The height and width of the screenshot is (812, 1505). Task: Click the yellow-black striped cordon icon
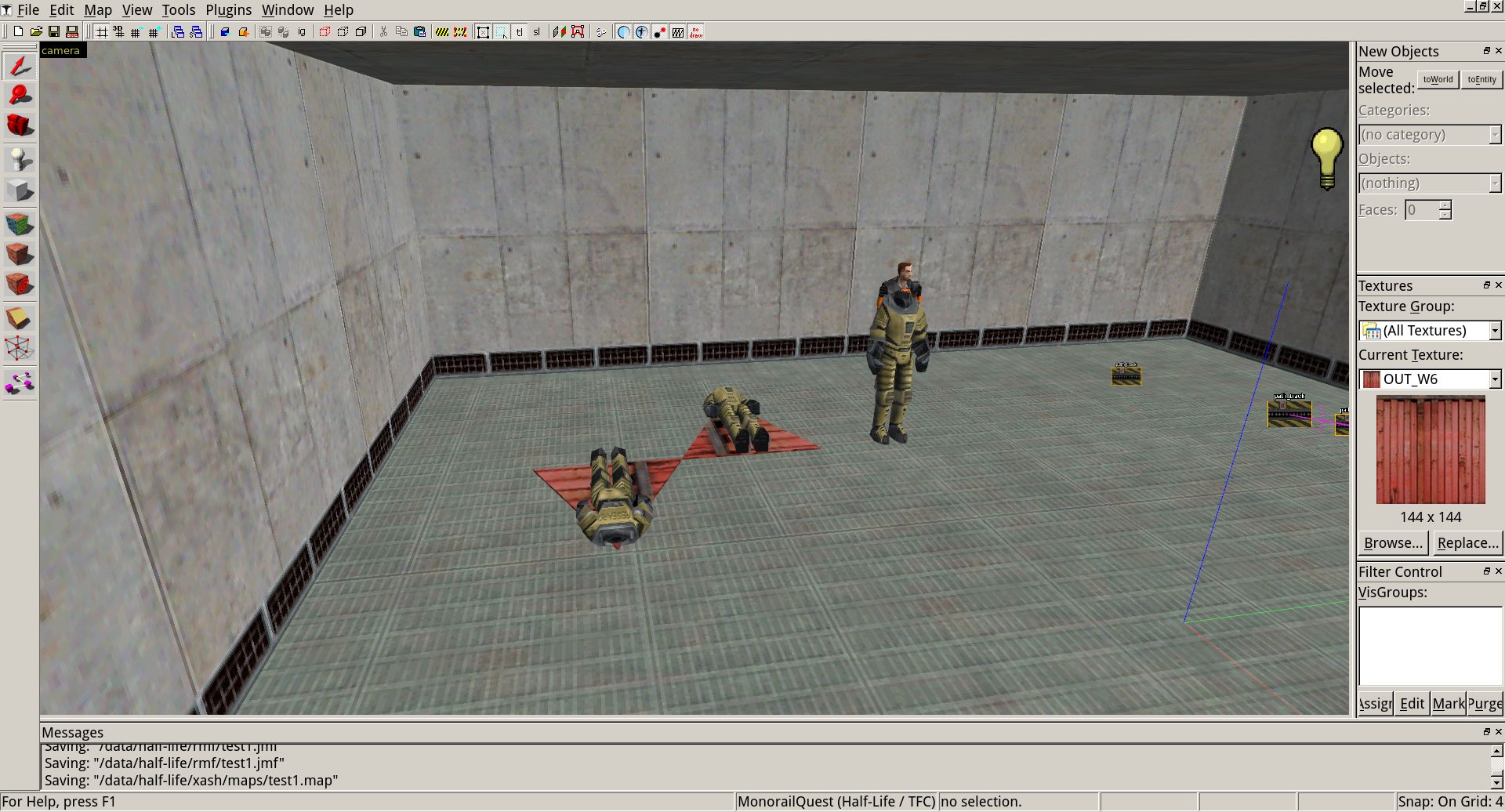442,31
